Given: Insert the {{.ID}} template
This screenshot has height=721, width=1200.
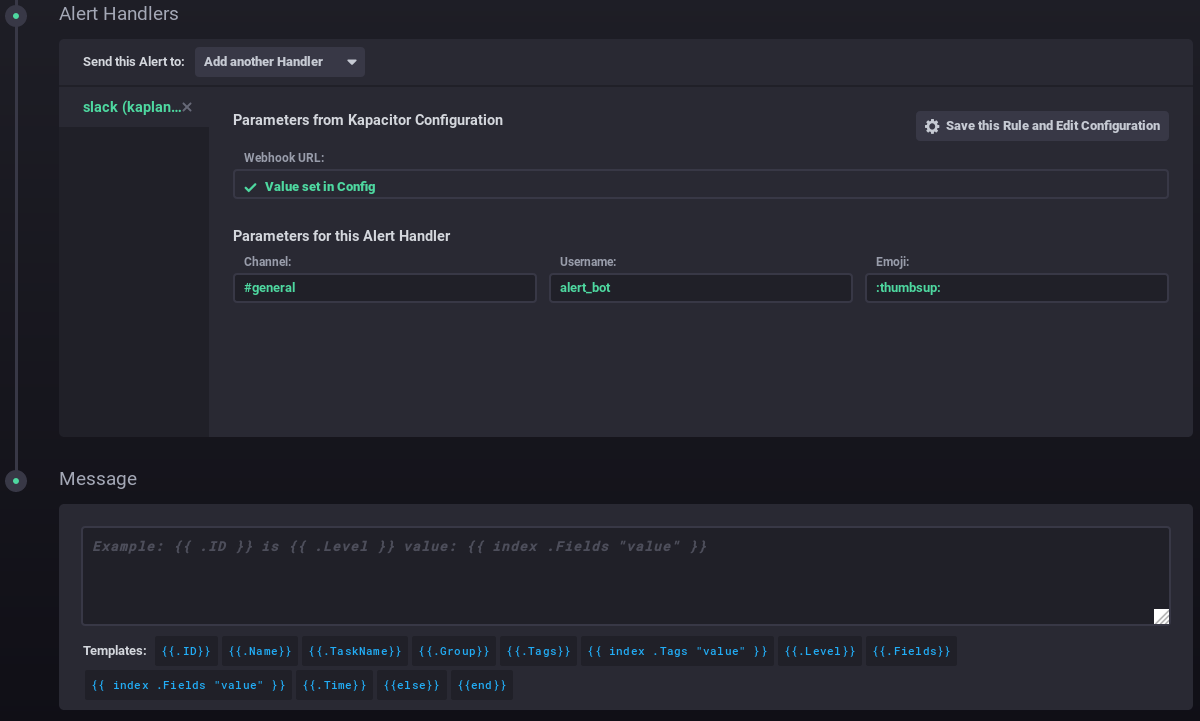Looking at the screenshot, I should [186, 651].
